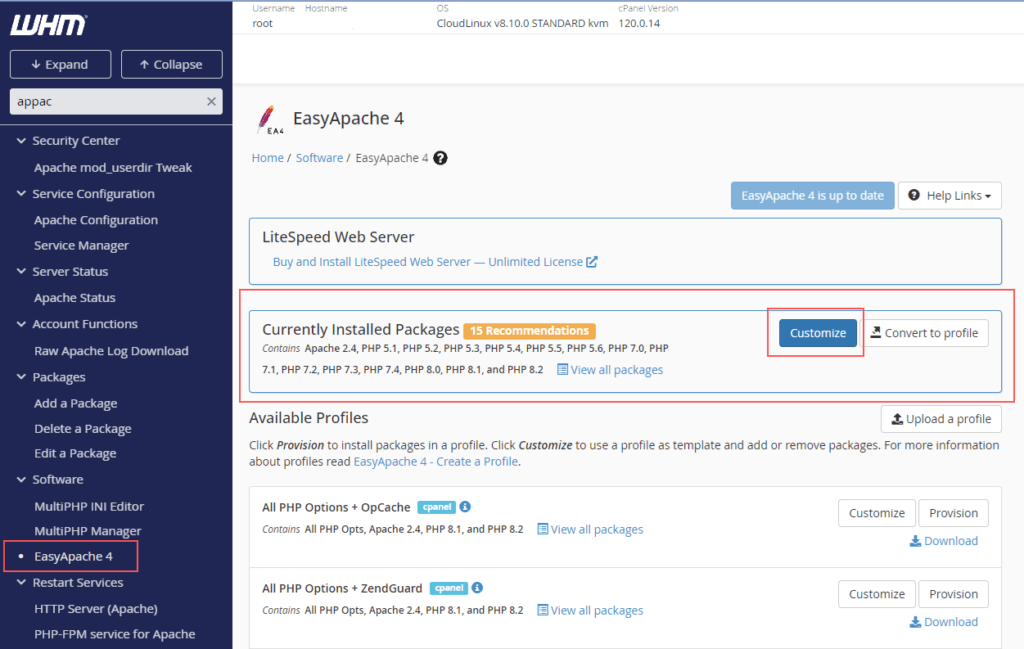This screenshot has height=649, width=1024.
Task: Click the cpanel badge on OpCache profile
Action: [436, 507]
